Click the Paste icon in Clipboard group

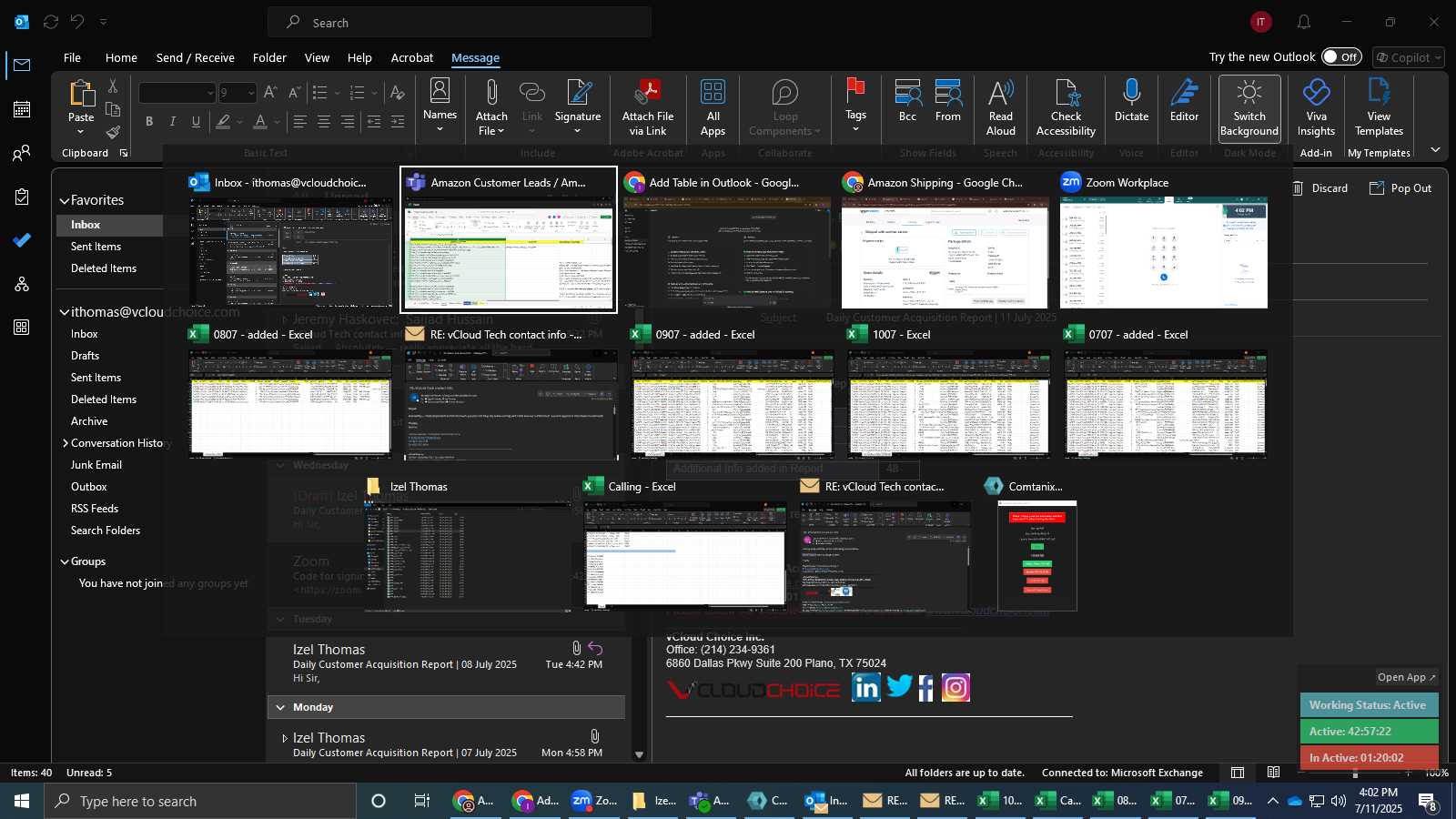click(81, 94)
